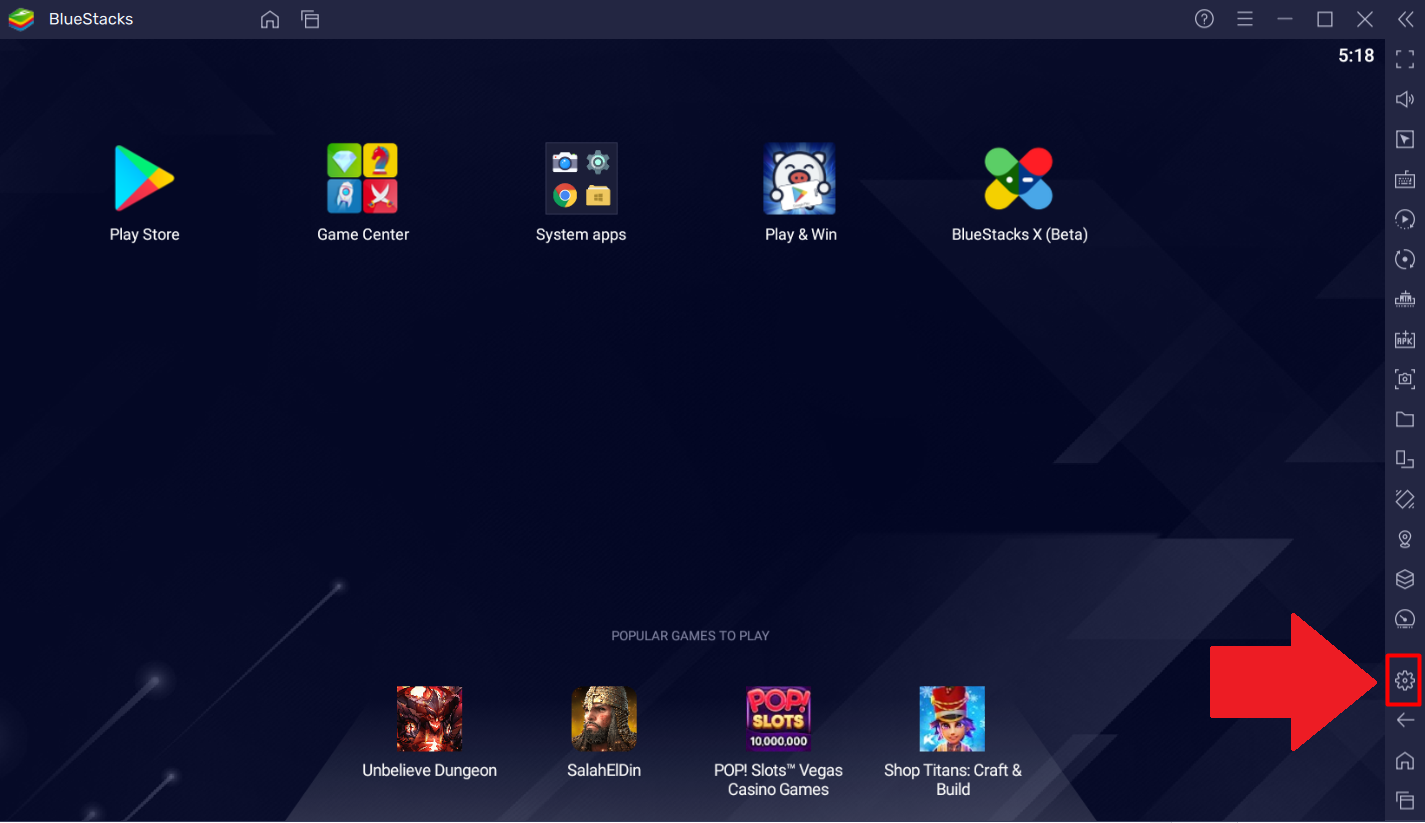This screenshot has width=1425, height=823.
Task: Open the SalahElDin game thumbnail
Action: pyautogui.click(x=604, y=718)
